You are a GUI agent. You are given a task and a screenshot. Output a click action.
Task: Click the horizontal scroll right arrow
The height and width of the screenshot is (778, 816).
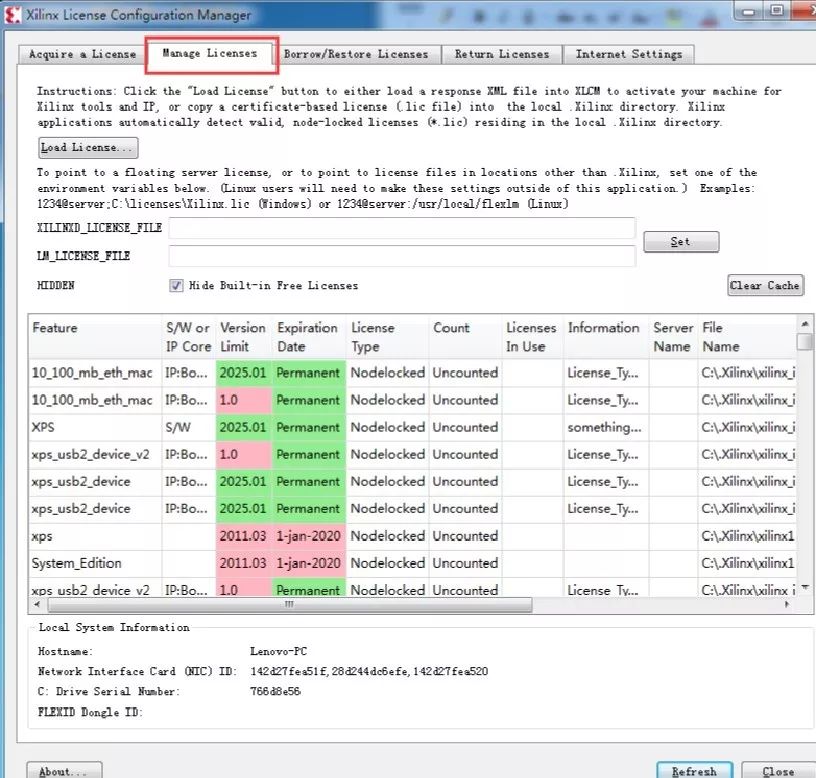786,605
